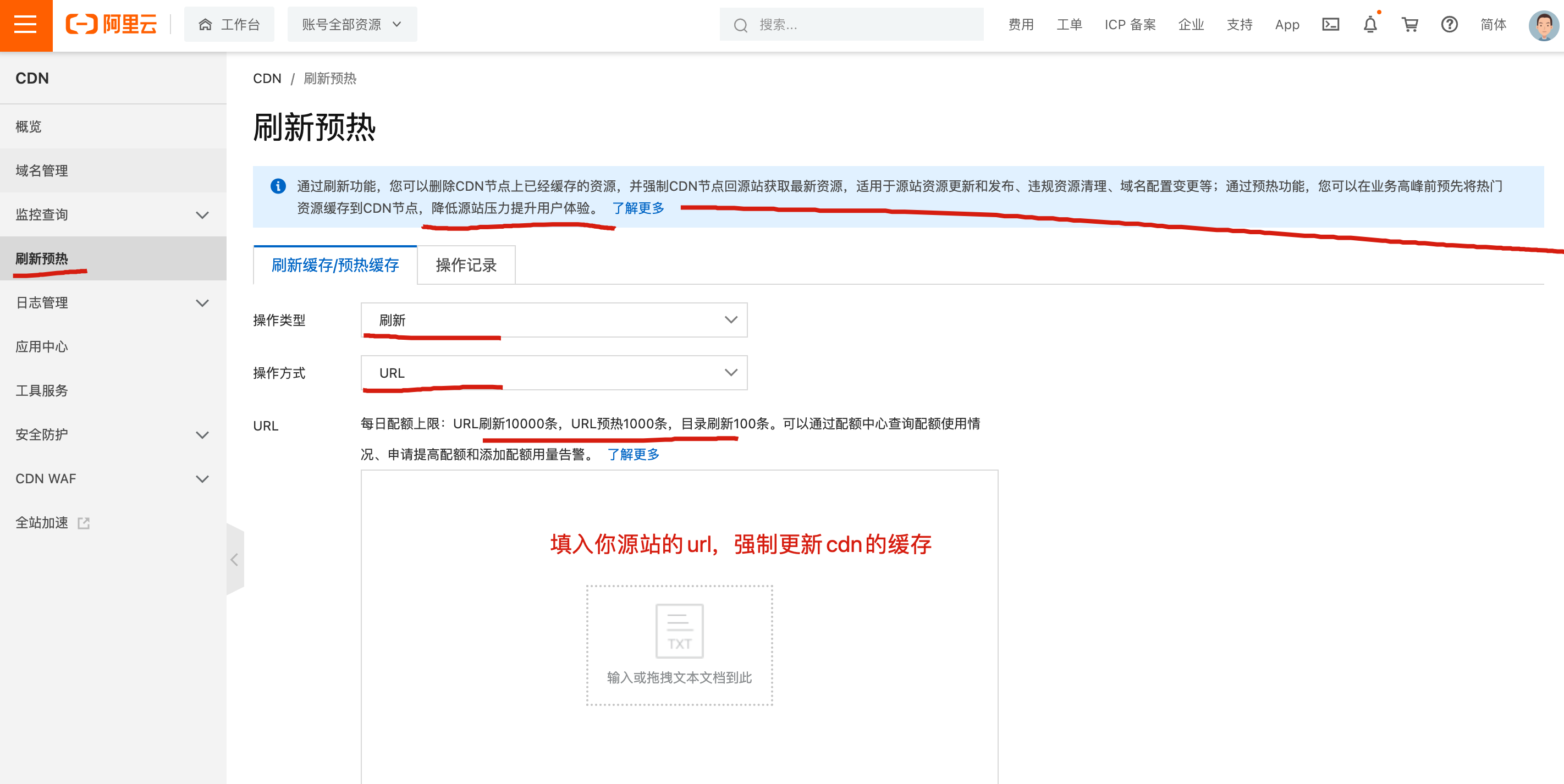Open the Cloud Shell terminal icon
The height and width of the screenshot is (784, 1564).
click(x=1330, y=25)
